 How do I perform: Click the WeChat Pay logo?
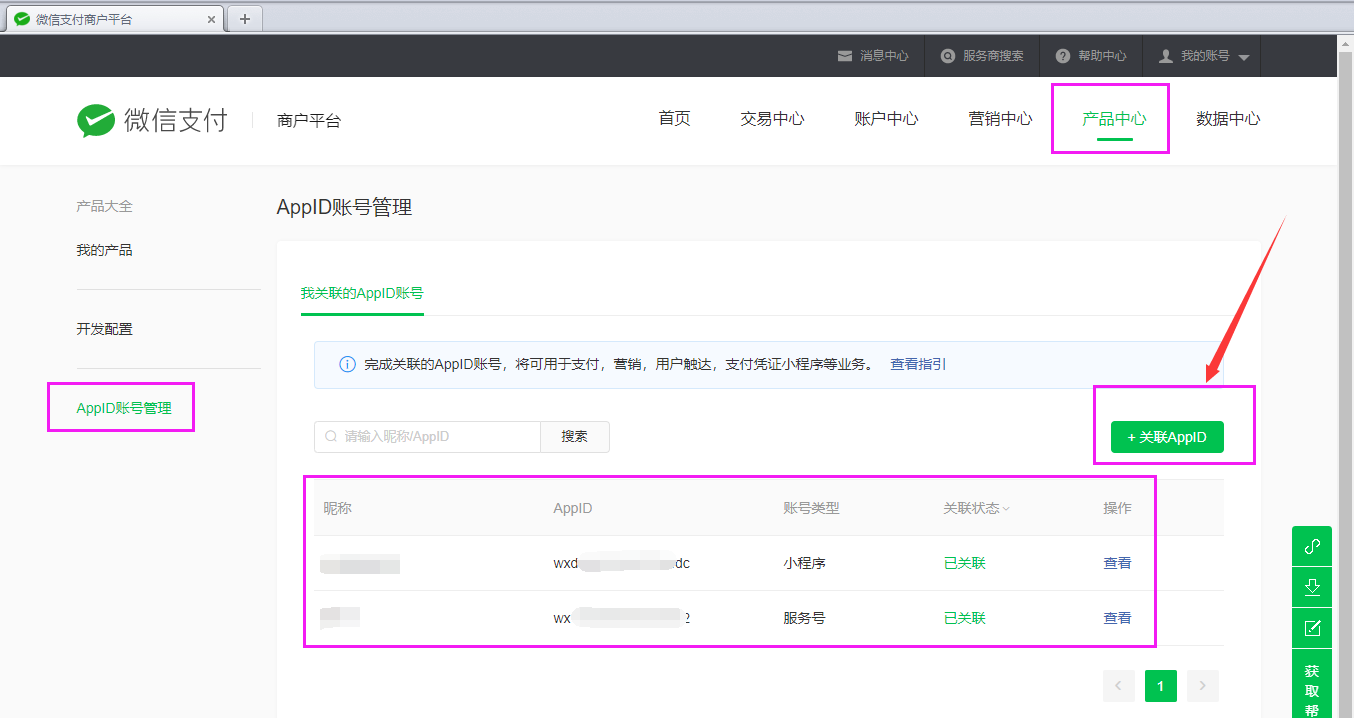coord(152,120)
